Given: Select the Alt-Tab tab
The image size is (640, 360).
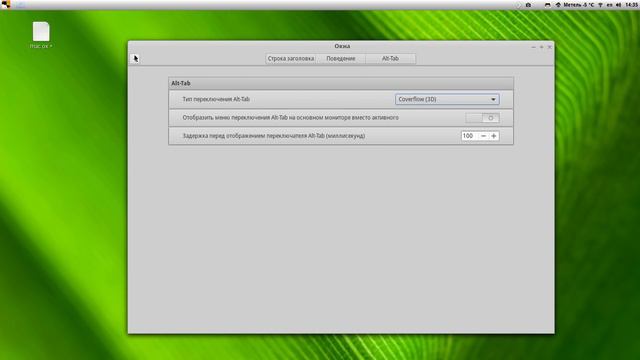Looking at the screenshot, I should coord(390,58).
